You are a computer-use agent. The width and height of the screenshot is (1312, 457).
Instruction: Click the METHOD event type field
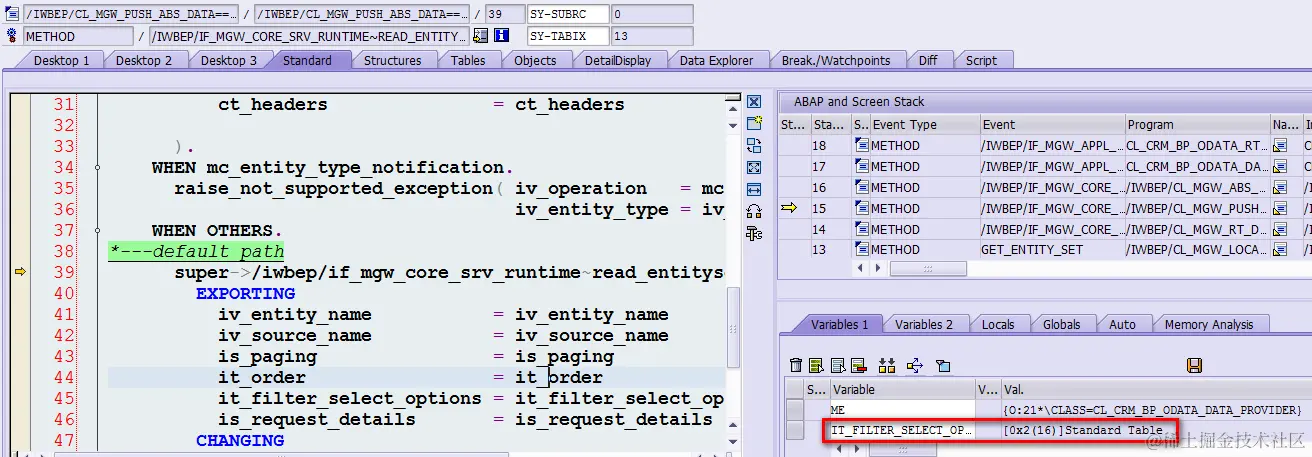coord(78,36)
